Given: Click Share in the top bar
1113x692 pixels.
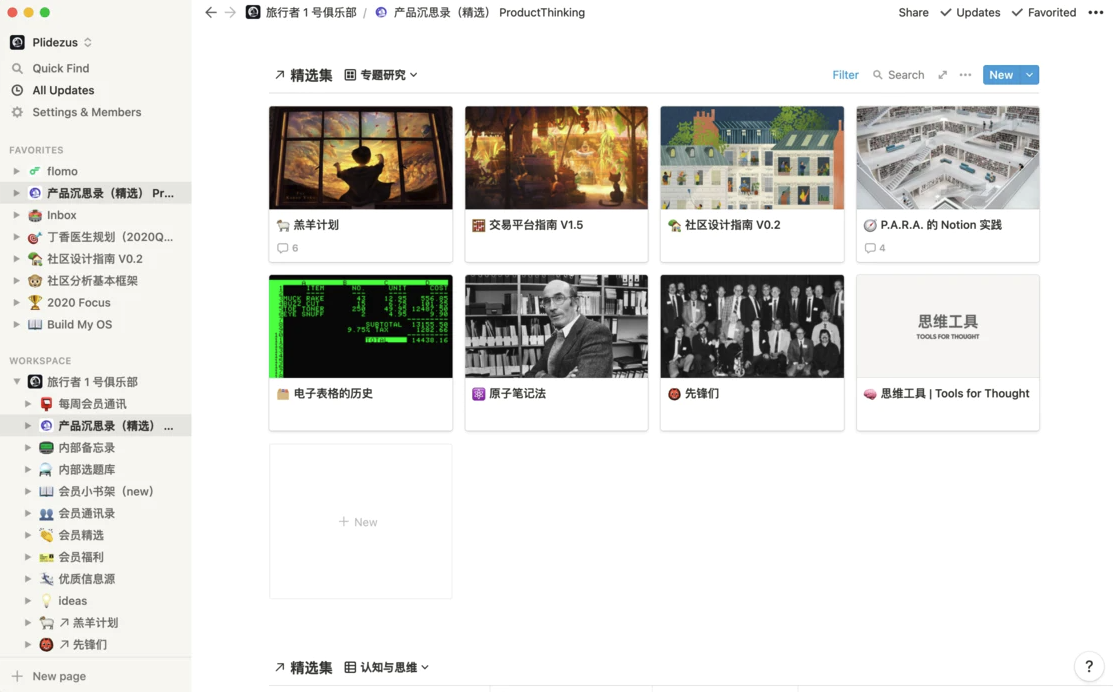Looking at the screenshot, I should [914, 12].
